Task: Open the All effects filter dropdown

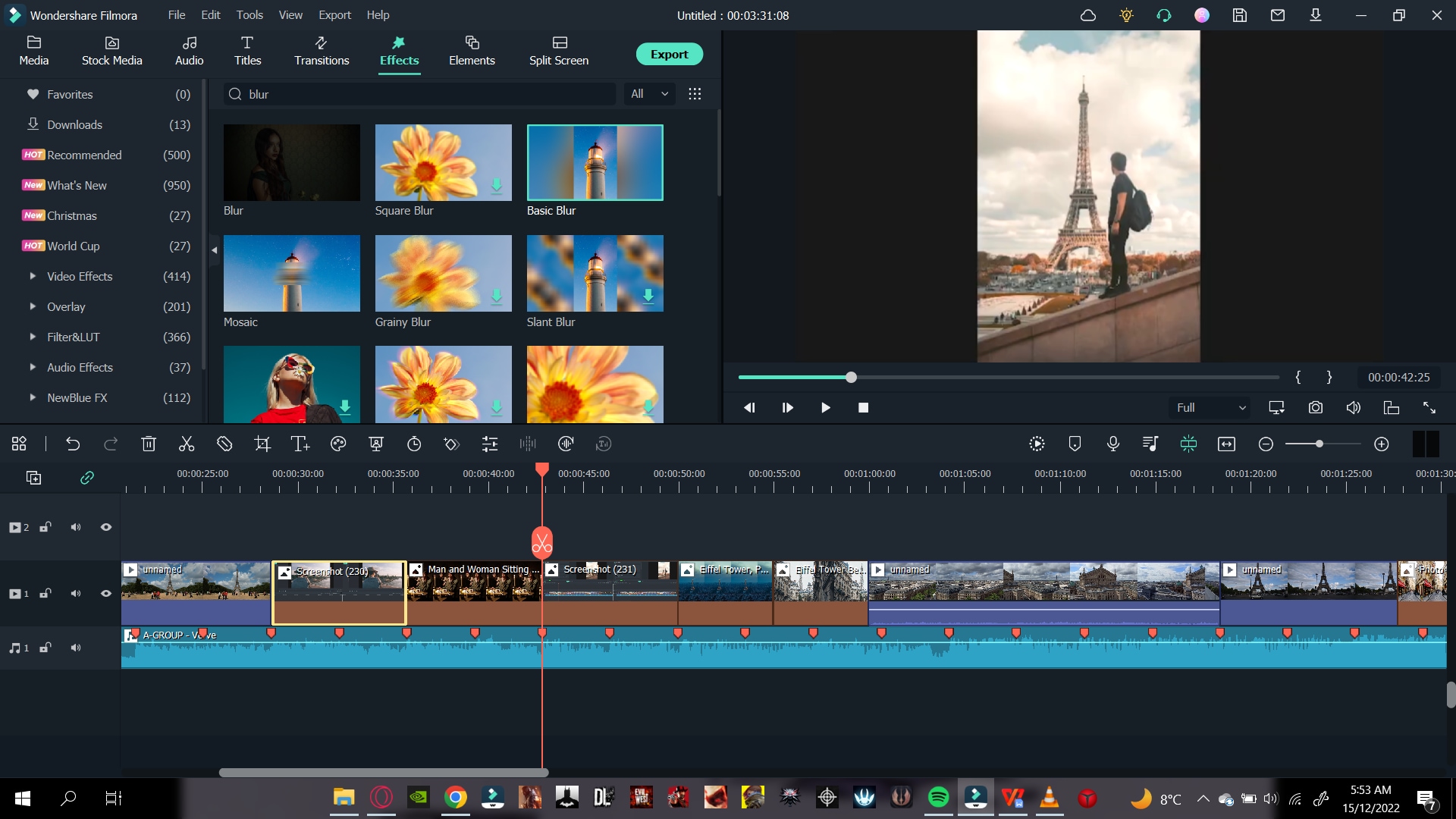Action: click(x=649, y=94)
